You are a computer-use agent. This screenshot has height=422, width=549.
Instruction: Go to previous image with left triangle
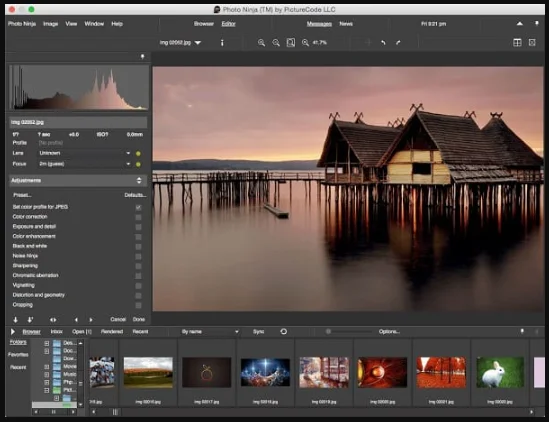(76, 320)
